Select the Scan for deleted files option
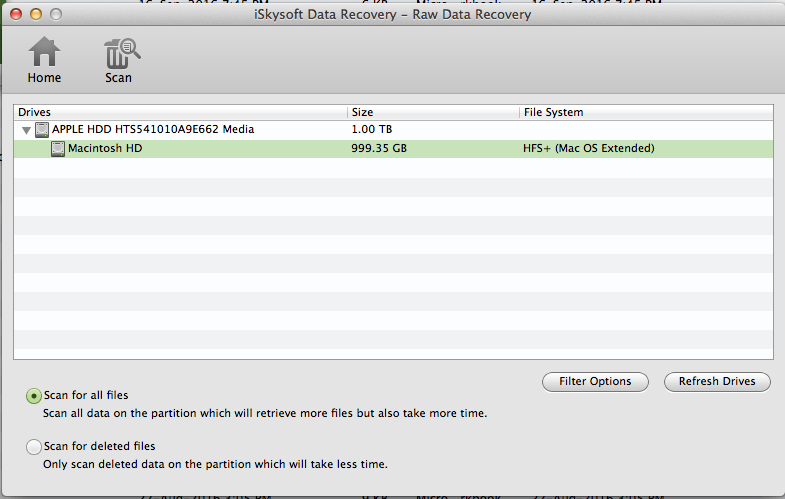Image resolution: width=785 pixels, height=499 pixels. coord(34,447)
